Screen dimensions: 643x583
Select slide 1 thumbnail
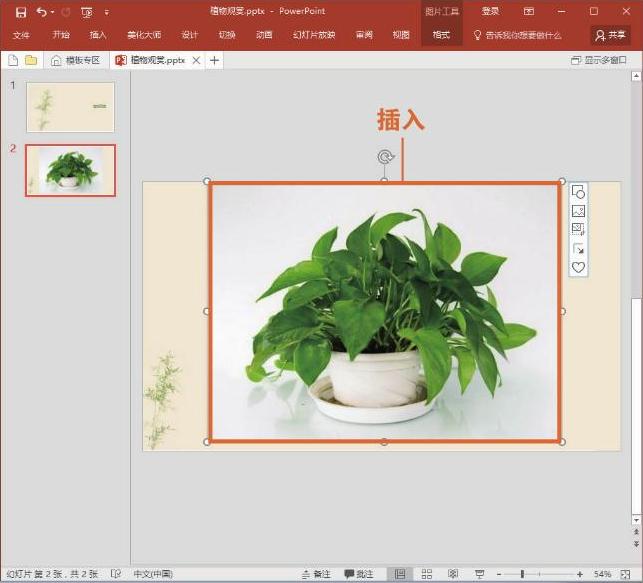(70, 107)
